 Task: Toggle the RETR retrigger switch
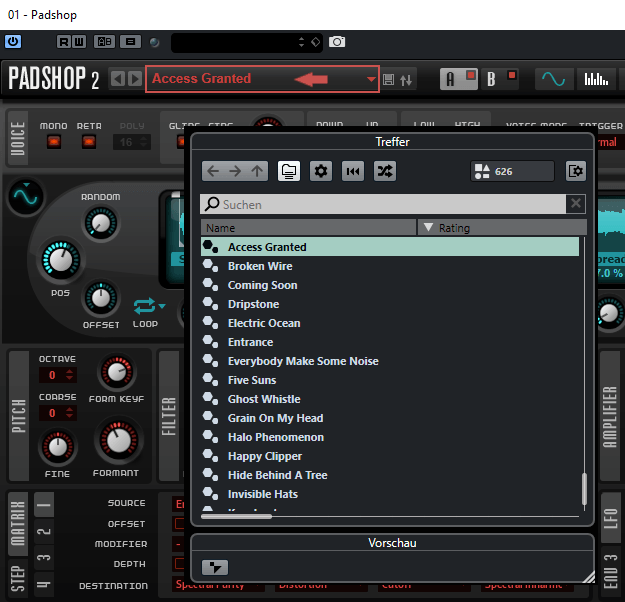pos(89,141)
